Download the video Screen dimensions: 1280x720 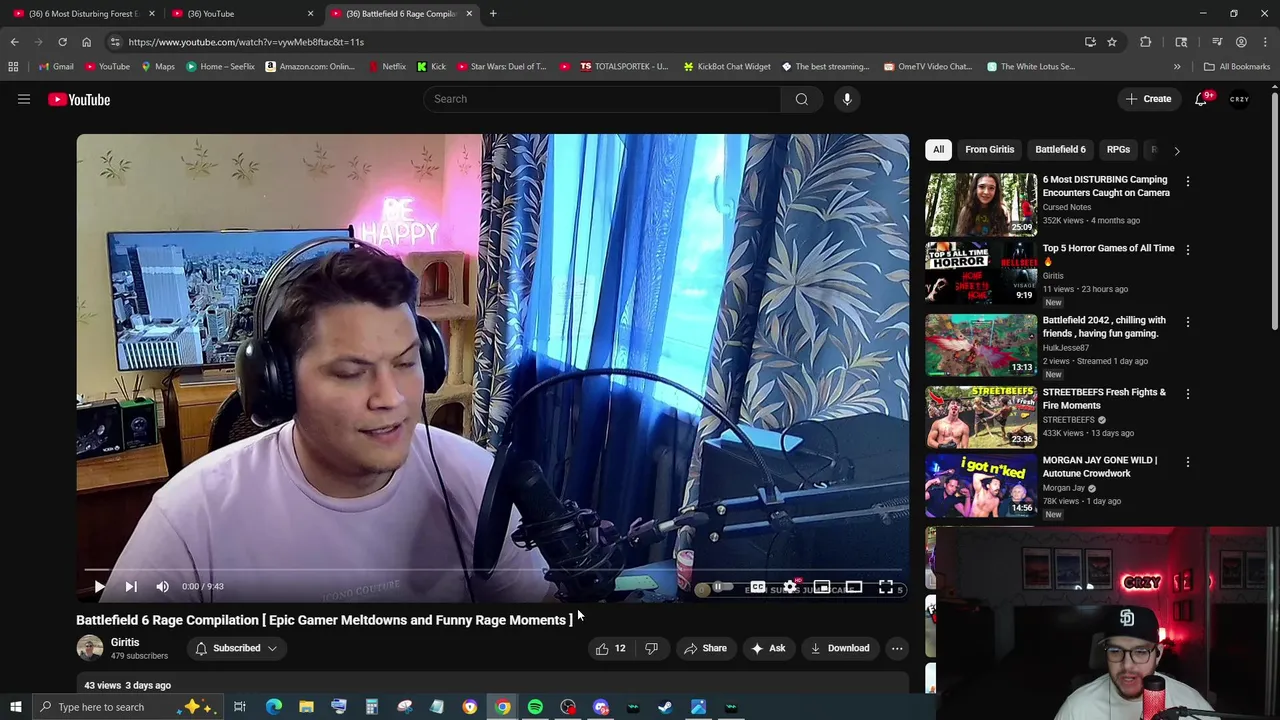click(x=839, y=648)
